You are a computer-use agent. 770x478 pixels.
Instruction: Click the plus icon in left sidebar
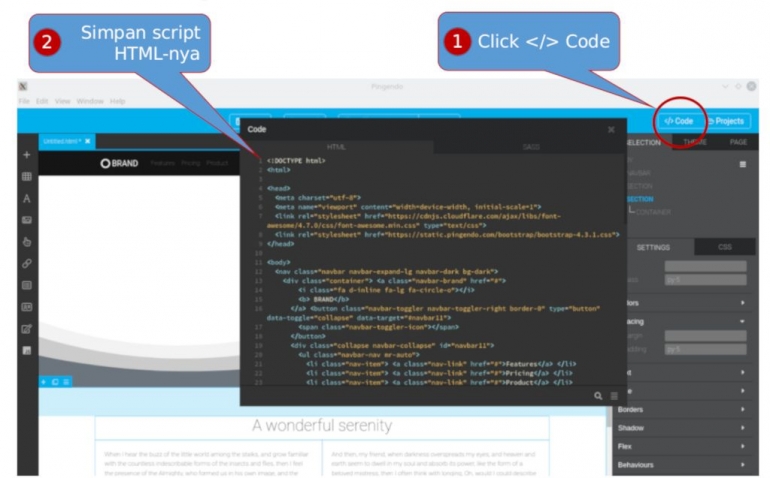click(x=27, y=155)
